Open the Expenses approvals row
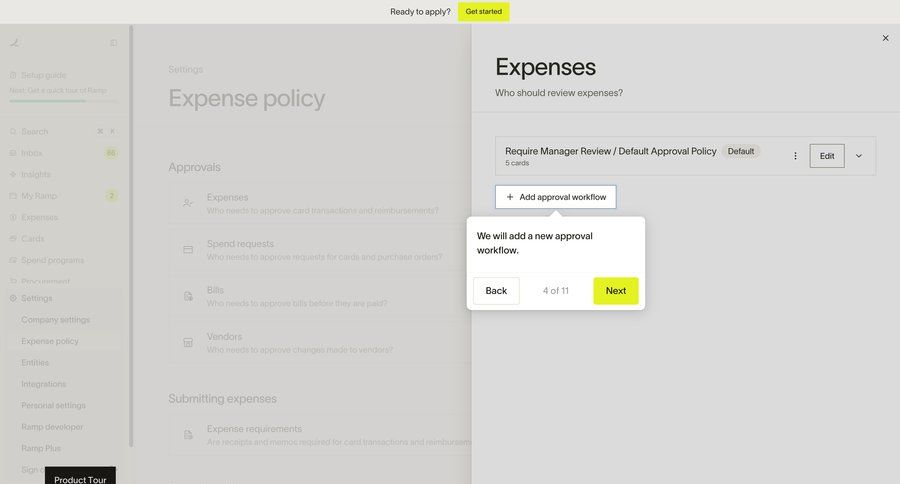900x484 pixels. pyautogui.click(x=320, y=203)
